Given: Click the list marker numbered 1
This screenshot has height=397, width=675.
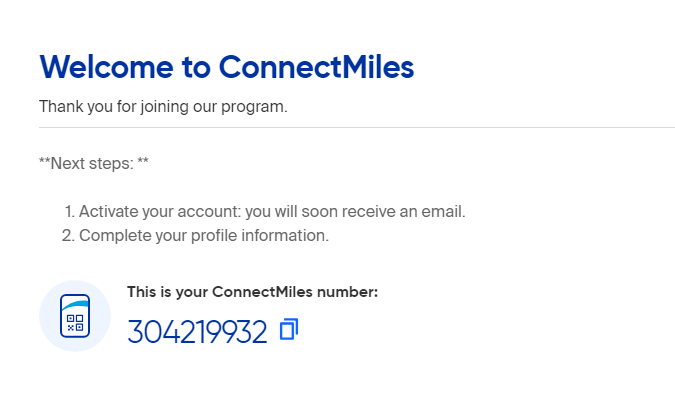Looking at the screenshot, I should coord(70,211).
